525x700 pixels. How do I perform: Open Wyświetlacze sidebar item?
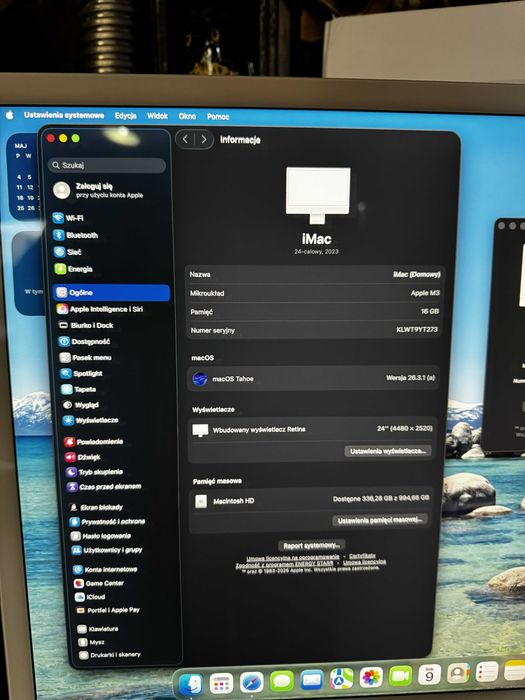[91, 420]
